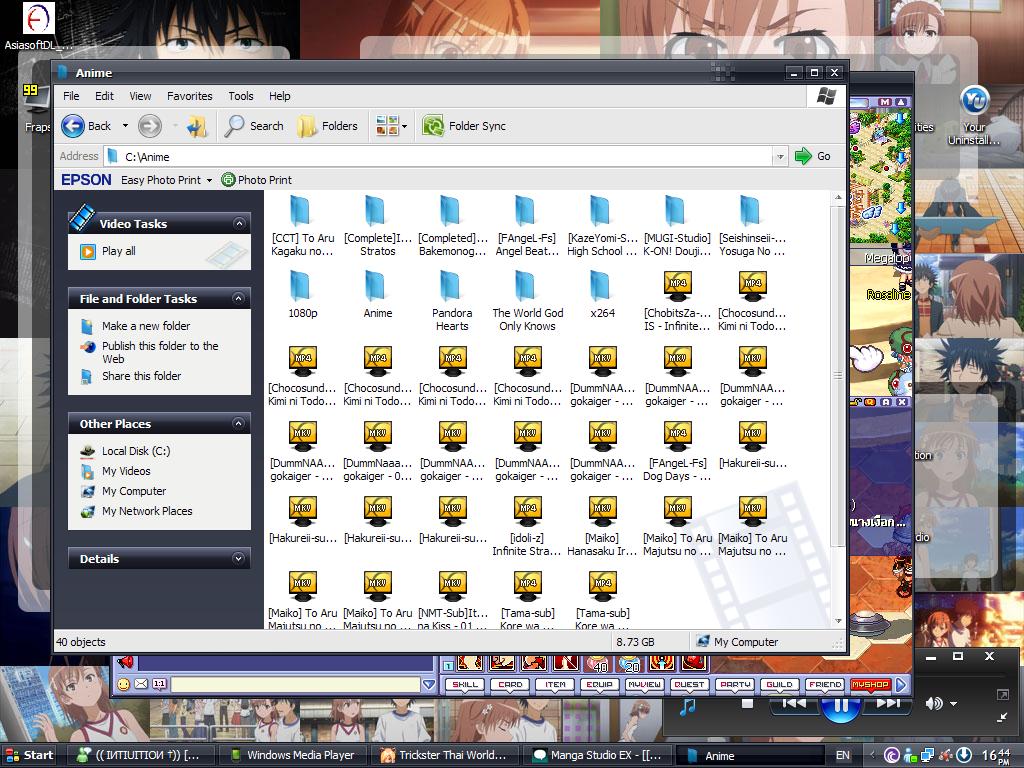Select The World God Only Knows folder
The width and height of the screenshot is (1024, 768).
coord(528,301)
